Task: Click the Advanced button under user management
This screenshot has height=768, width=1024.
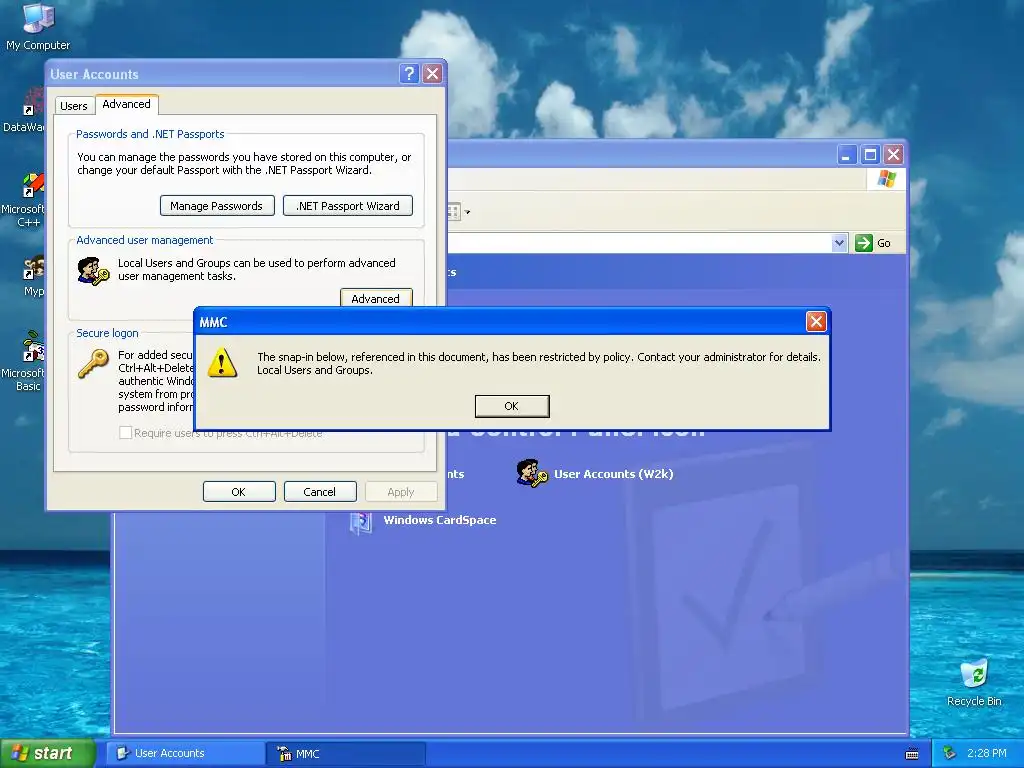Action: click(x=376, y=298)
